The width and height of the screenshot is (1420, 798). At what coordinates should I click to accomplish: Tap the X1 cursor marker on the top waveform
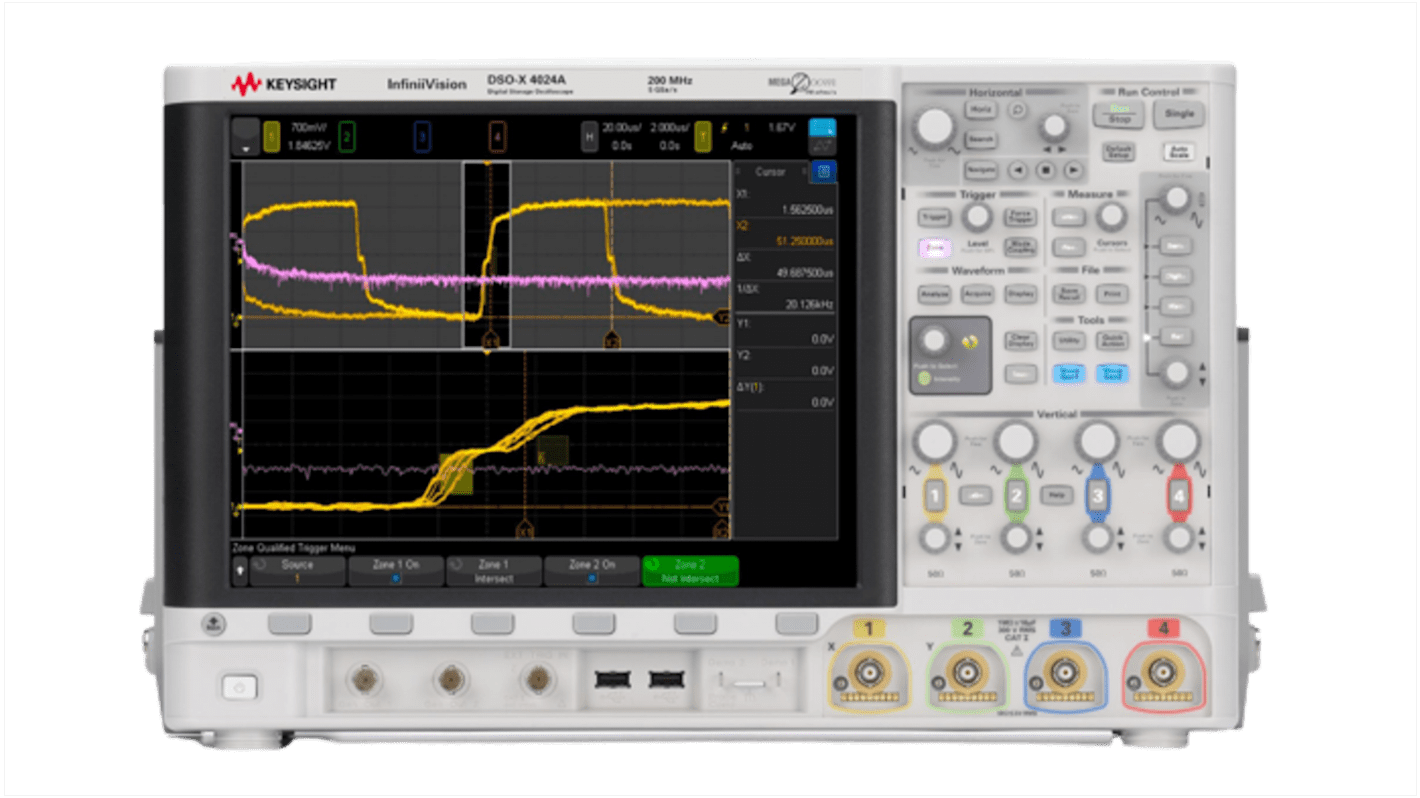click(491, 340)
